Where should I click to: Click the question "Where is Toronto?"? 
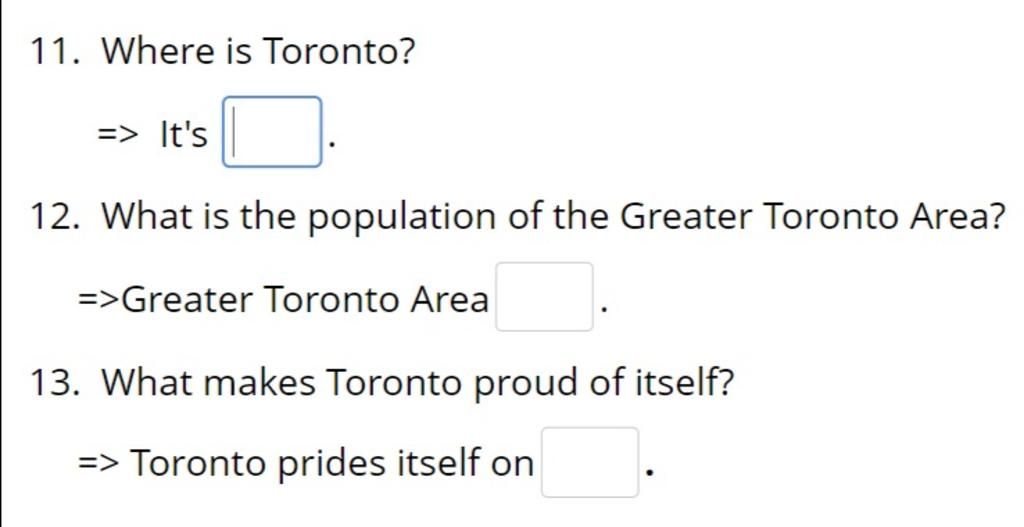point(258,51)
